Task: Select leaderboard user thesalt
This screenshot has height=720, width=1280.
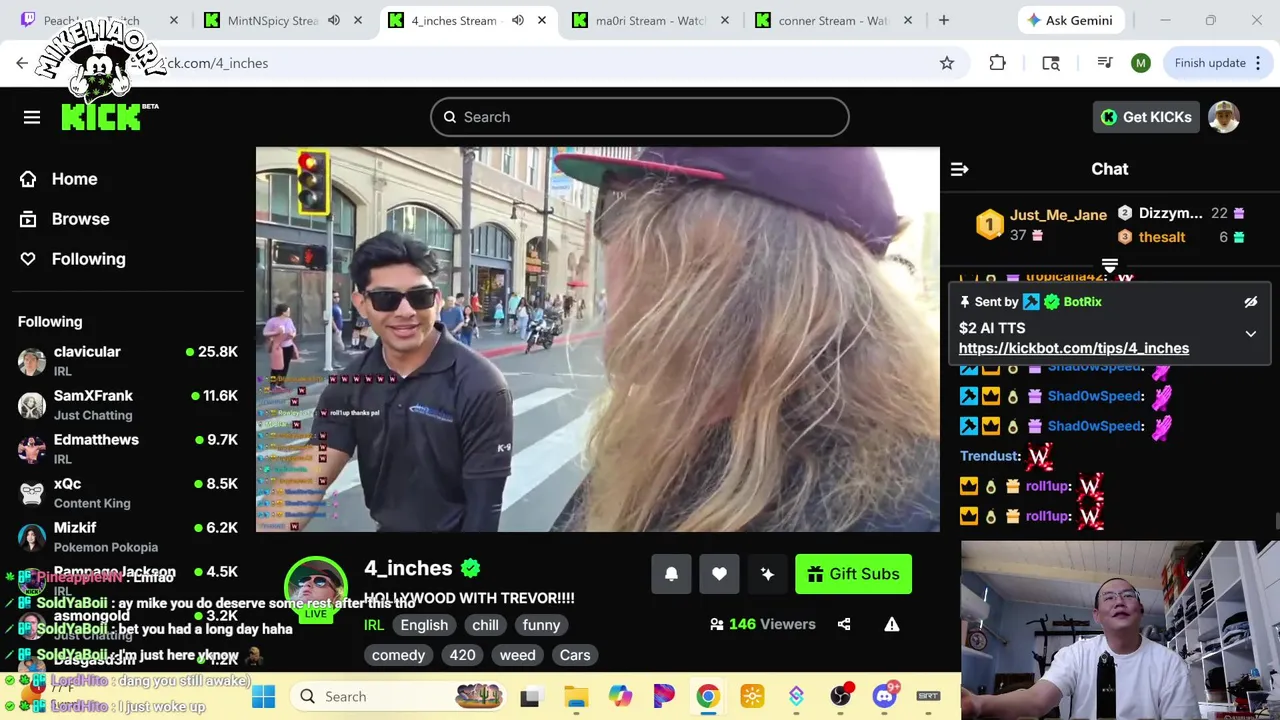Action: [1161, 237]
